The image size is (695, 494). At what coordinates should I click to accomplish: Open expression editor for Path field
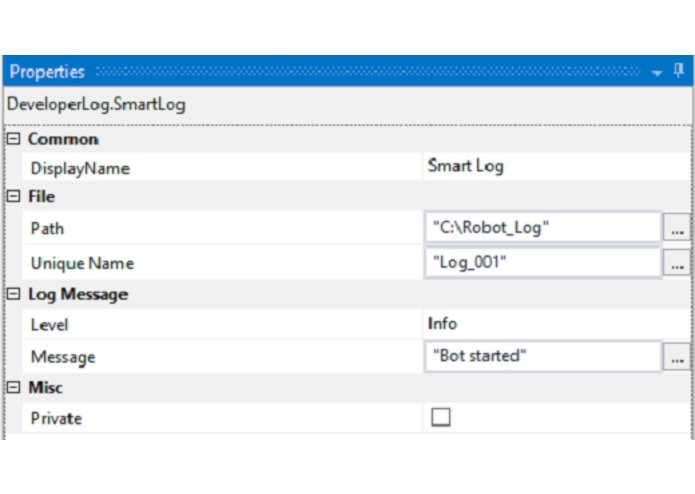click(677, 227)
